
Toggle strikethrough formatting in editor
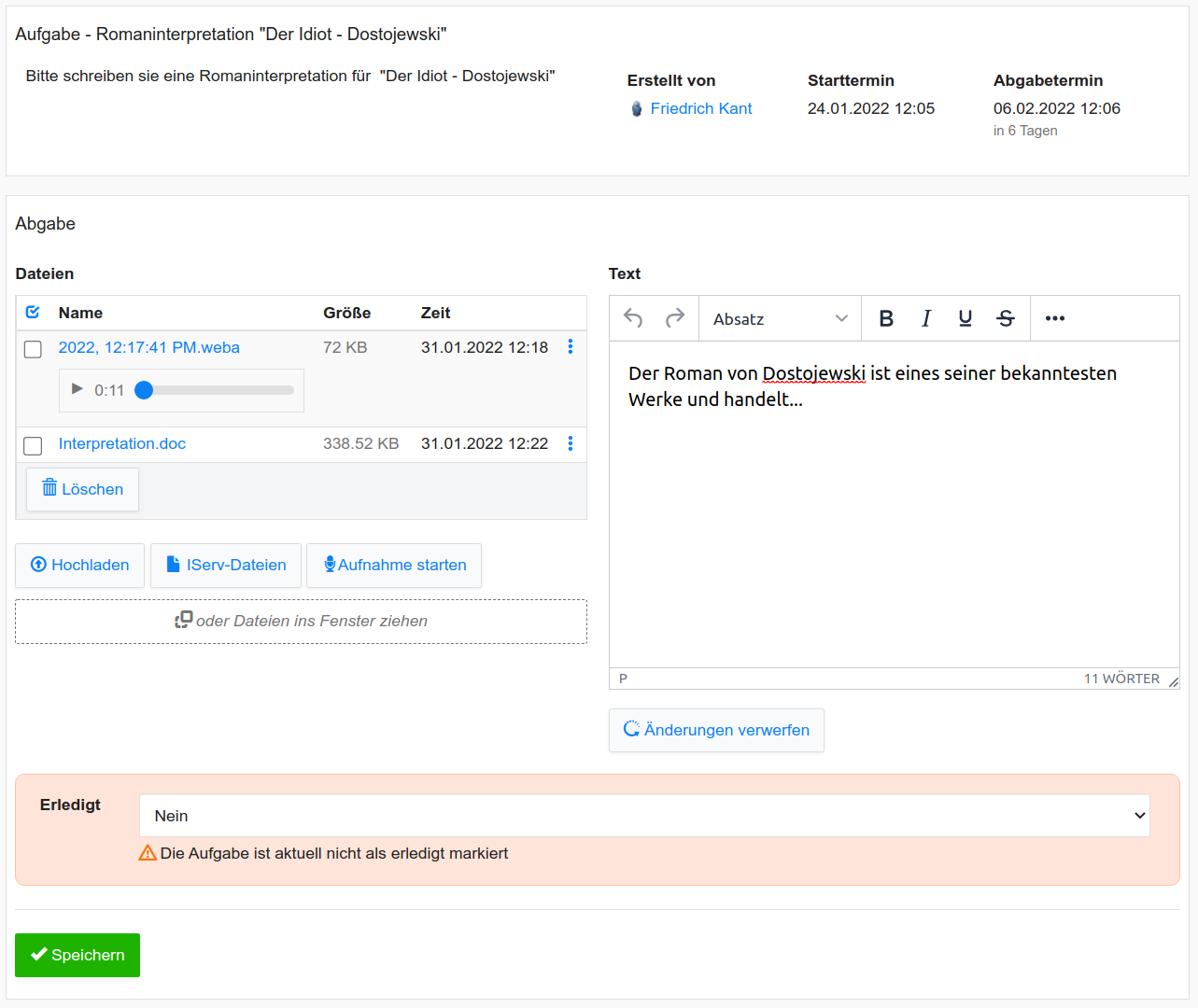pyautogui.click(x=1006, y=319)
